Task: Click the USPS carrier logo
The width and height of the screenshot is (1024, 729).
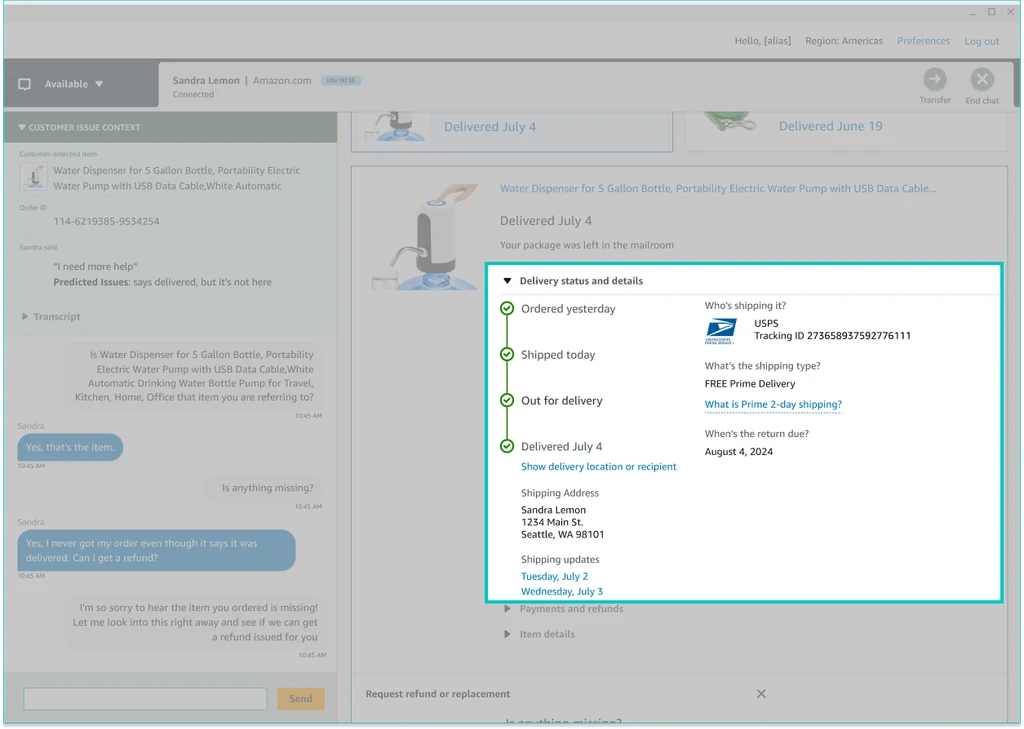Action: coord(720,329)
